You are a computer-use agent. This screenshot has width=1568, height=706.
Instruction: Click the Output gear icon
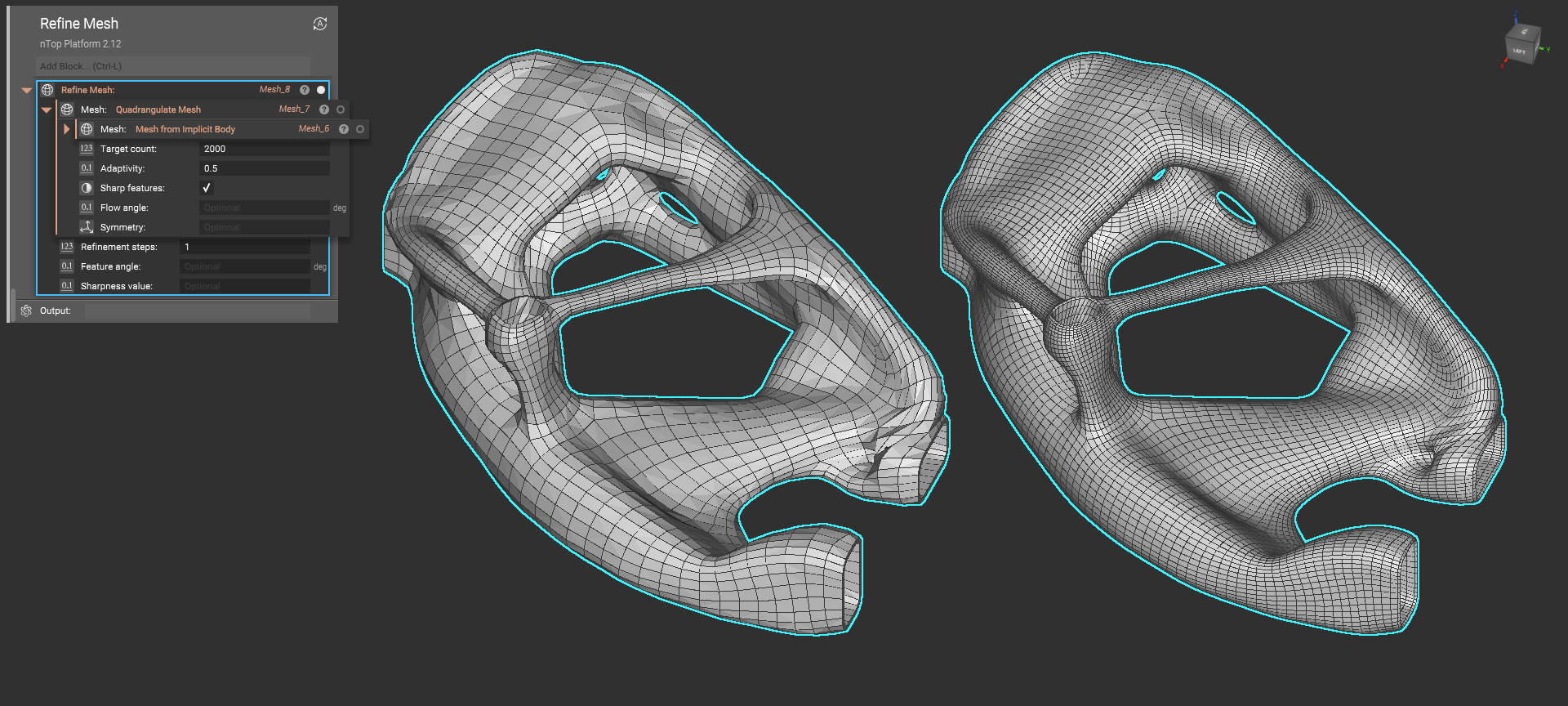coord(26,311)
